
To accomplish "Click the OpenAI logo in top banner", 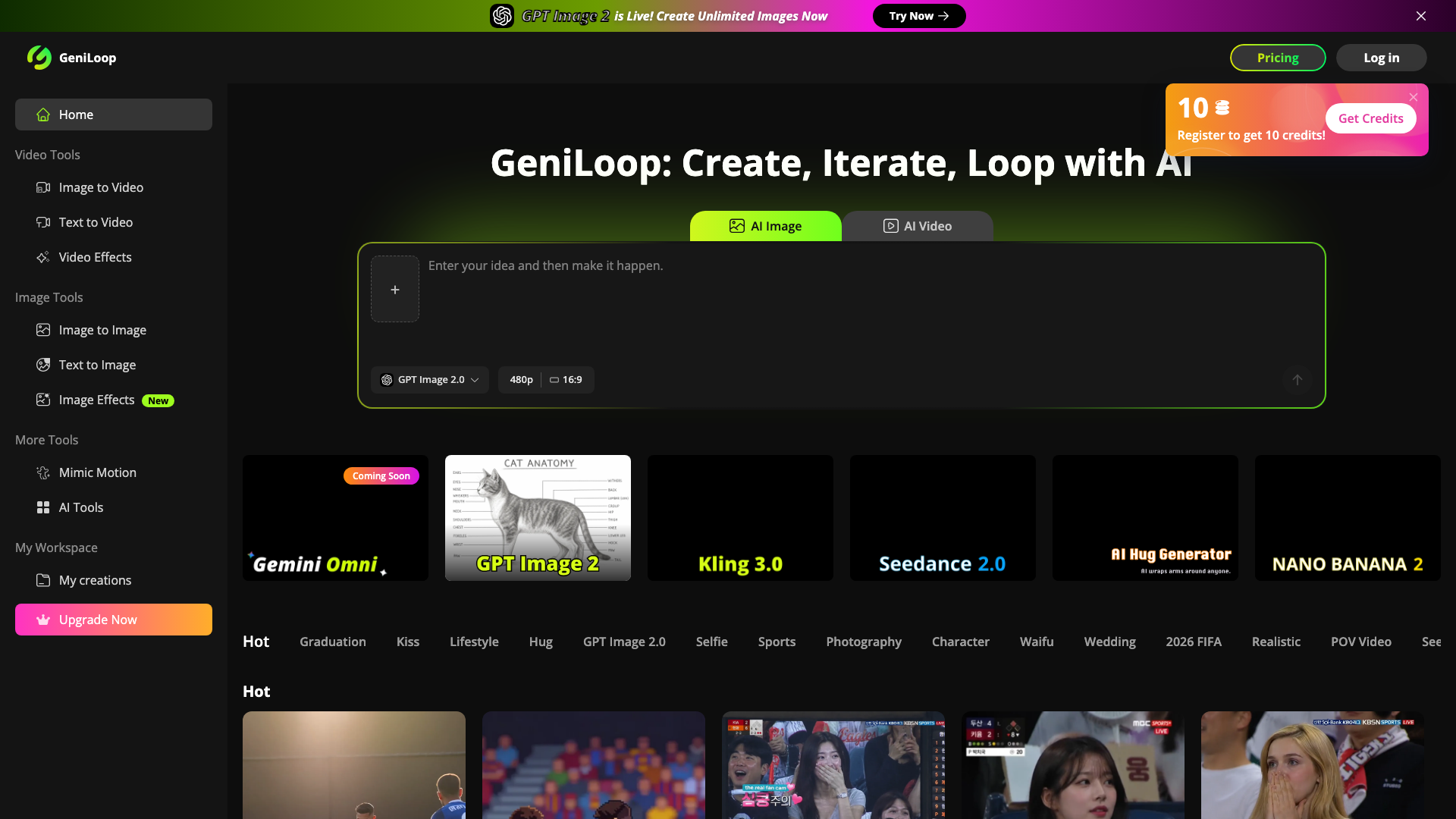I will click(502, 16).
